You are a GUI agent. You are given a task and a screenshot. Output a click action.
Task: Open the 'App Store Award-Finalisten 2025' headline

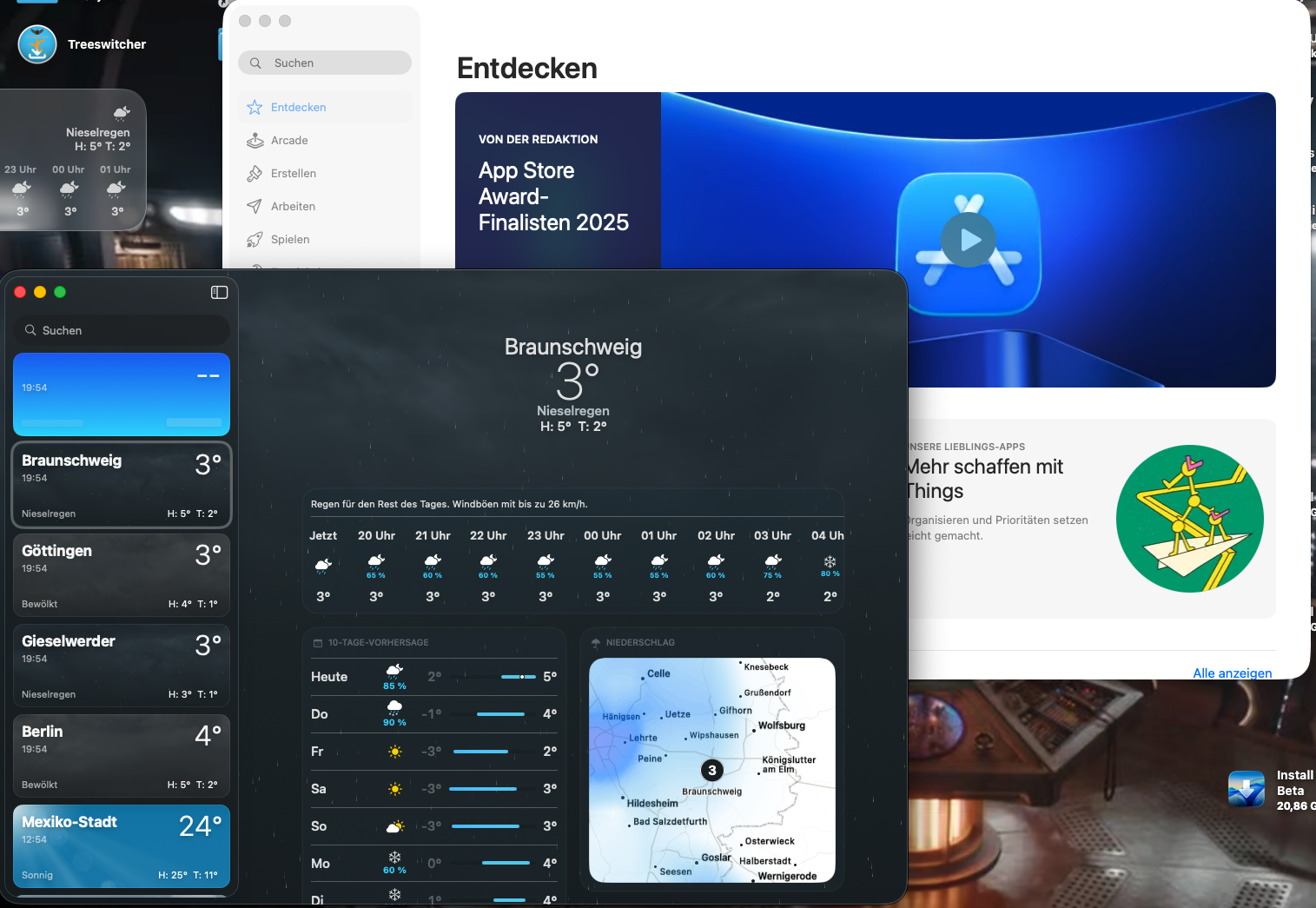pos(553,196)
